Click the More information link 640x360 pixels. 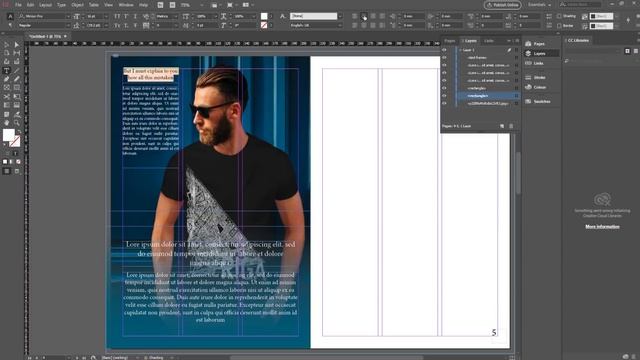[x=602, y=227]
